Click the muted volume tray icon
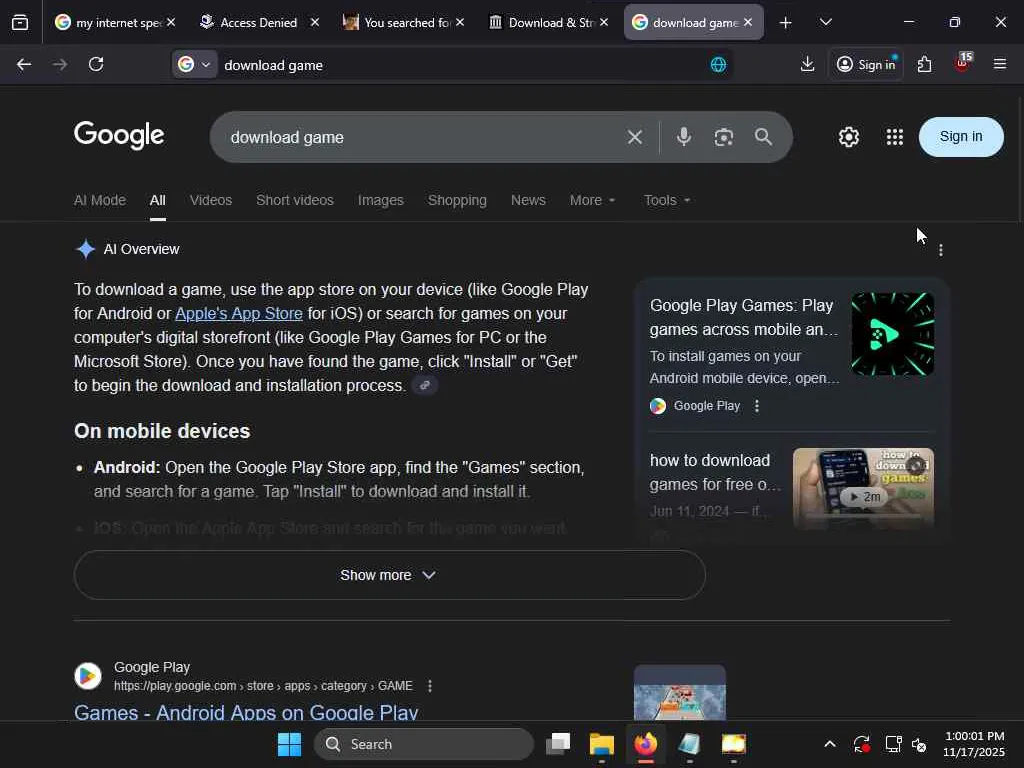1024x768 pixels. pos(919,744)
